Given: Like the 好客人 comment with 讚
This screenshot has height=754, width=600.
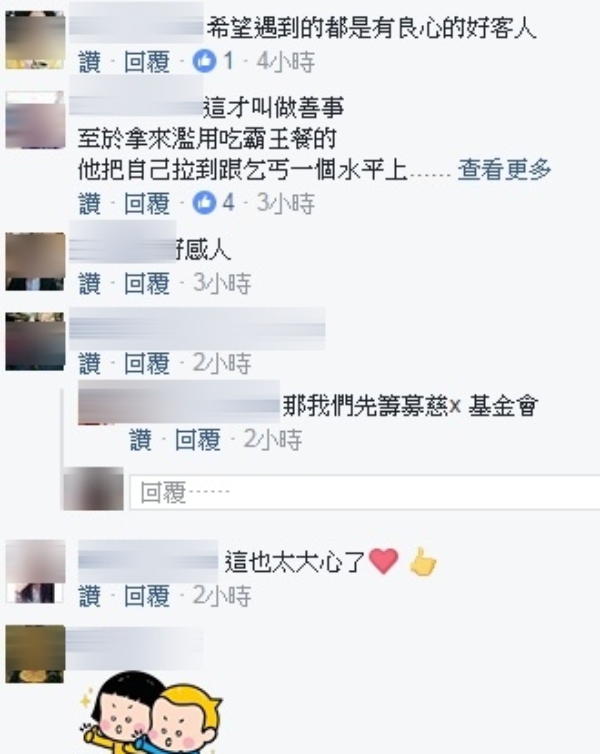Looking at the screenshot, I should (x=90, y=62).
